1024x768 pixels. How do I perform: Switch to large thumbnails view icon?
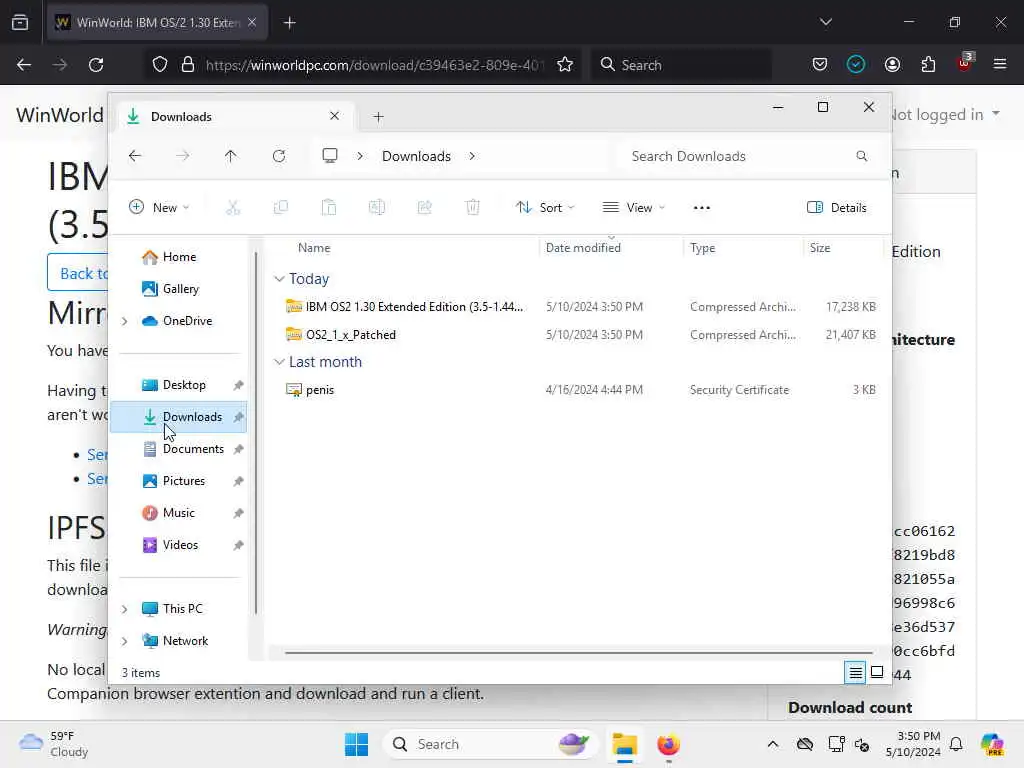(x=877, y=672)
